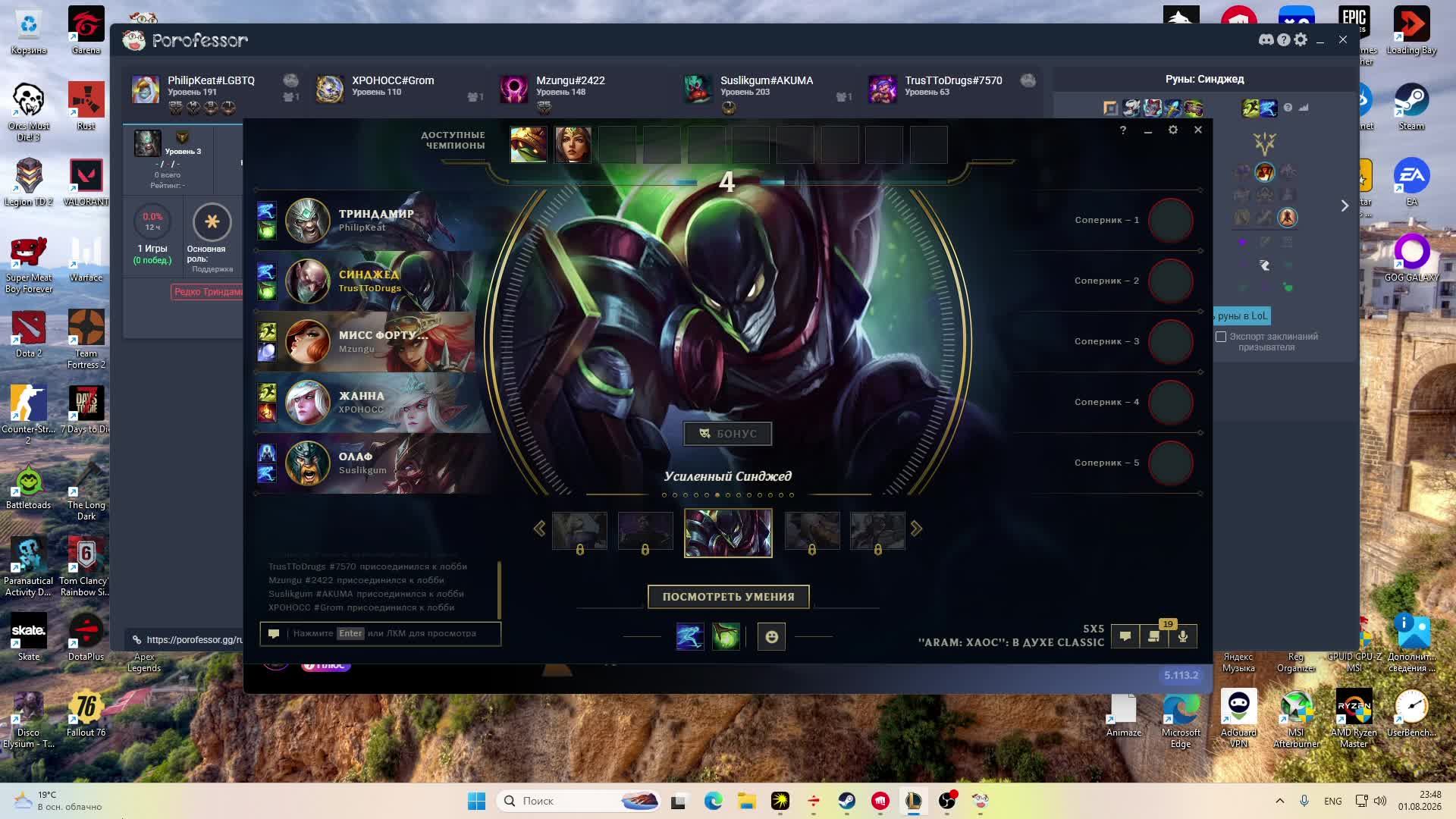Screen dimensions: 1456x819
Task: Change first summoner spell in bottom bar
Action: (x=690, y=637)
